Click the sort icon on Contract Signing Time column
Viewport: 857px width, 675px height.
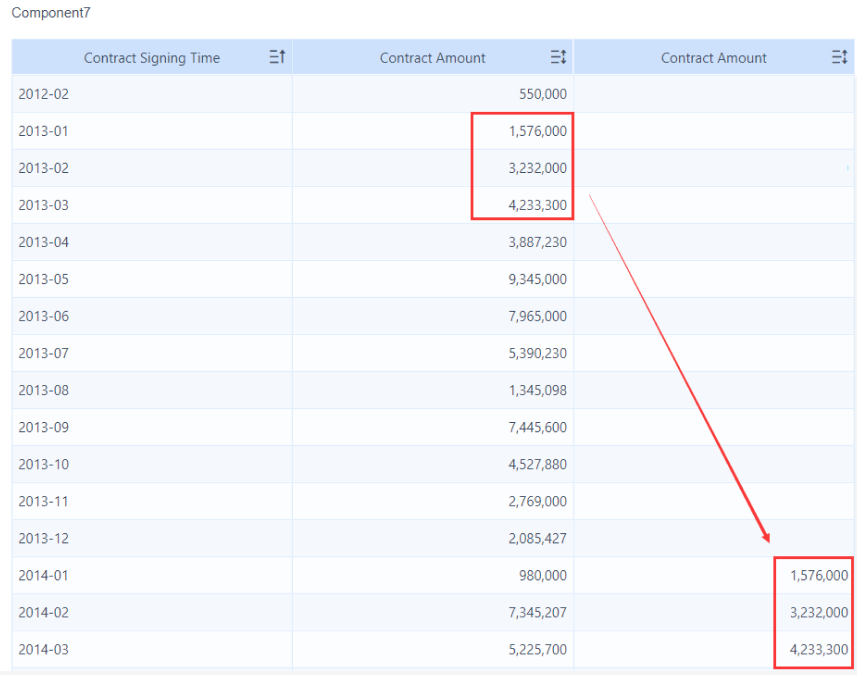277,57
